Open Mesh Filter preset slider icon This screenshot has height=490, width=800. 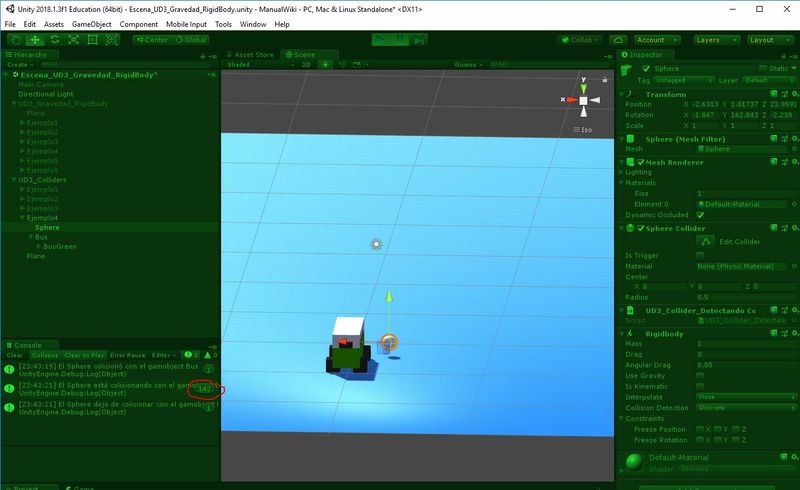tap(785, 139)
